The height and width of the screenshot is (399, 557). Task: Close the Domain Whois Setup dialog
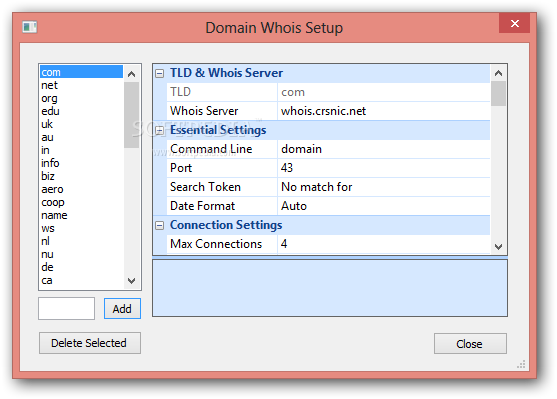(x=514, y=23)
